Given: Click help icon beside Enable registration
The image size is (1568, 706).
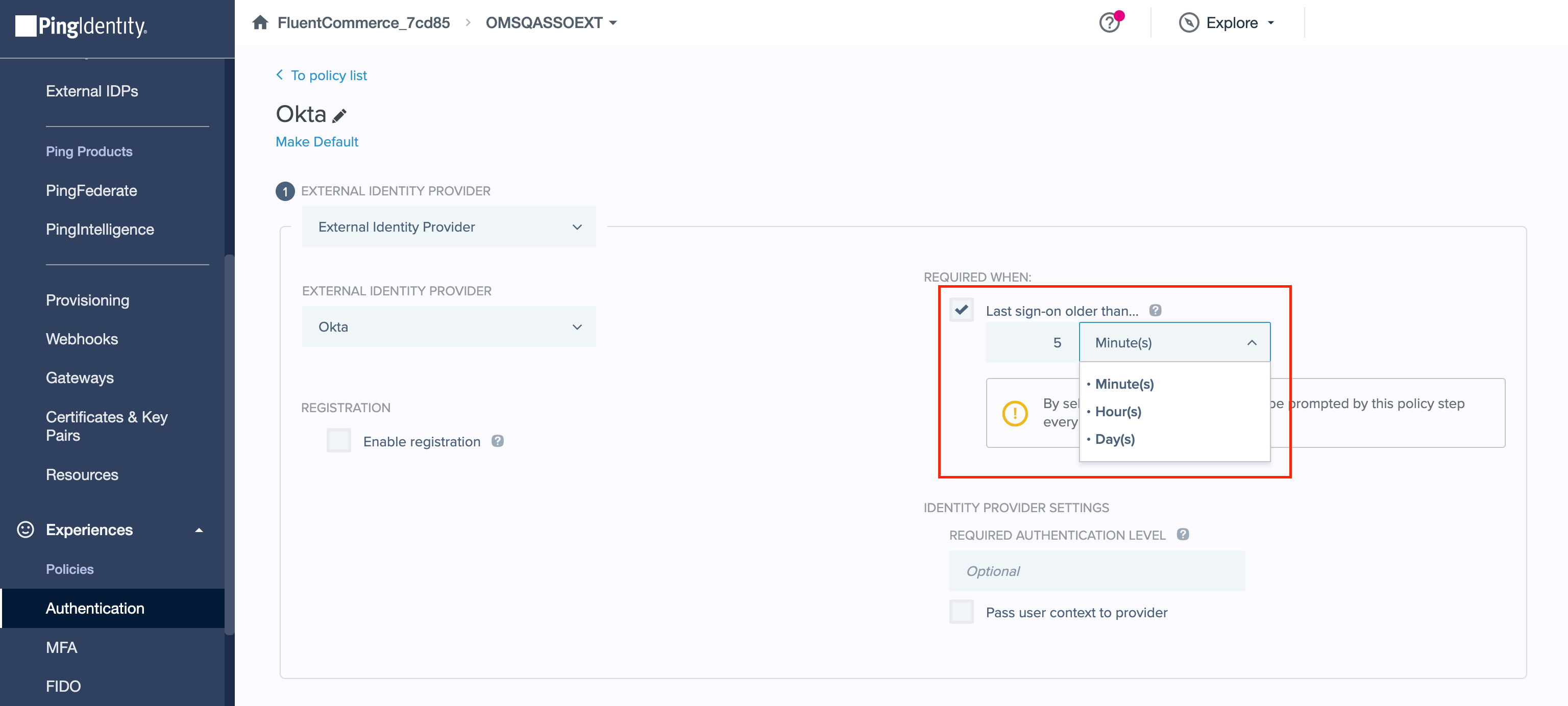Looking at the screenshot, I should tap(497, 441).
